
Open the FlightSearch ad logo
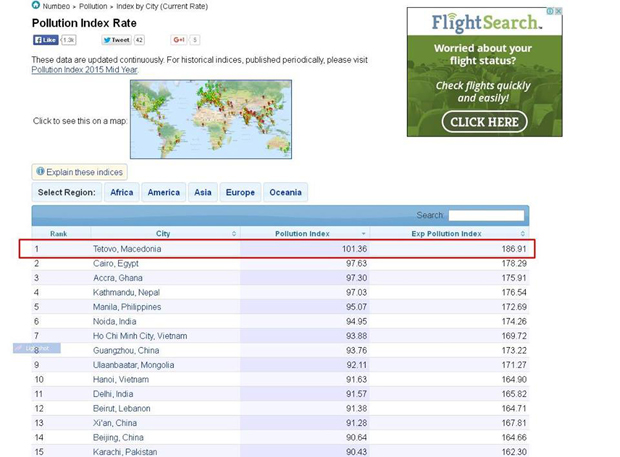click(486, 23)
